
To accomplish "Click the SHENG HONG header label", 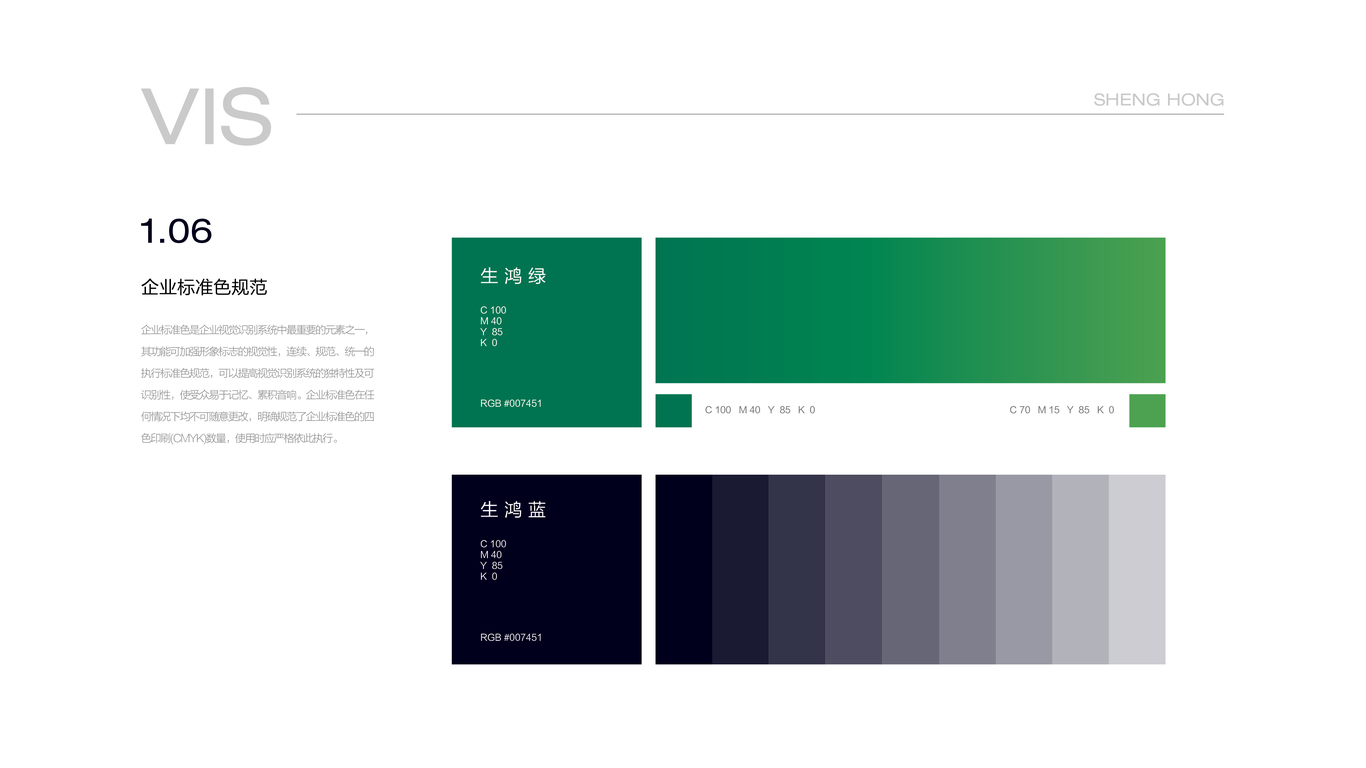I will tap(1158, 100).
